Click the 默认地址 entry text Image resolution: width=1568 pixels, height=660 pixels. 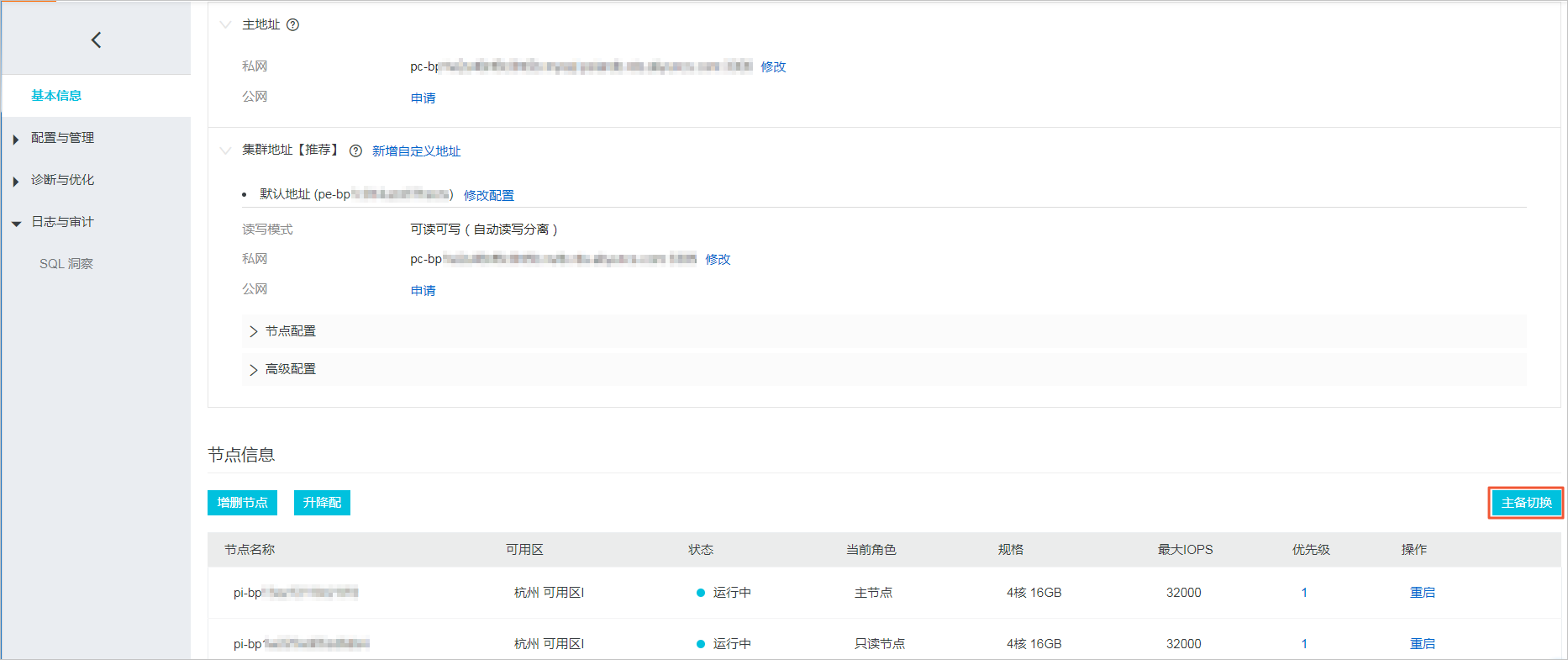[x=356, y=195]
